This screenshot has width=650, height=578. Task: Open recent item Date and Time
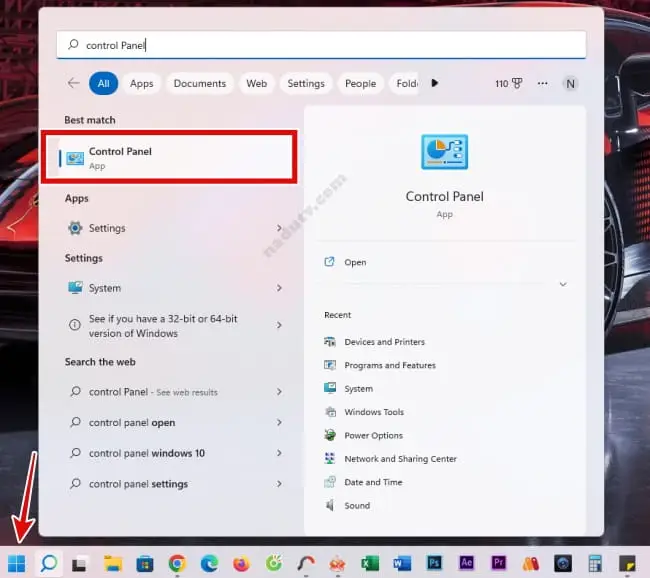(373, 482)
